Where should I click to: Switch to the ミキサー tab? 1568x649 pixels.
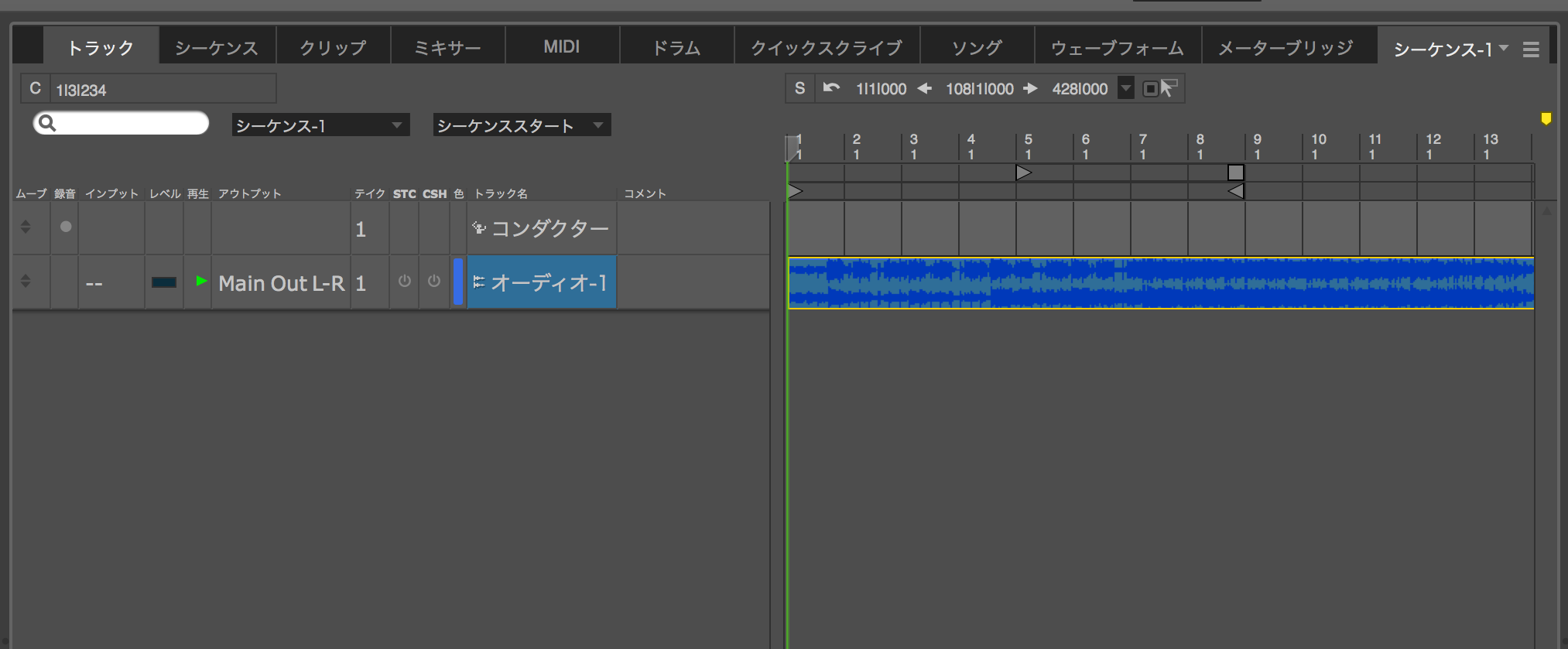tap(447, 47)
